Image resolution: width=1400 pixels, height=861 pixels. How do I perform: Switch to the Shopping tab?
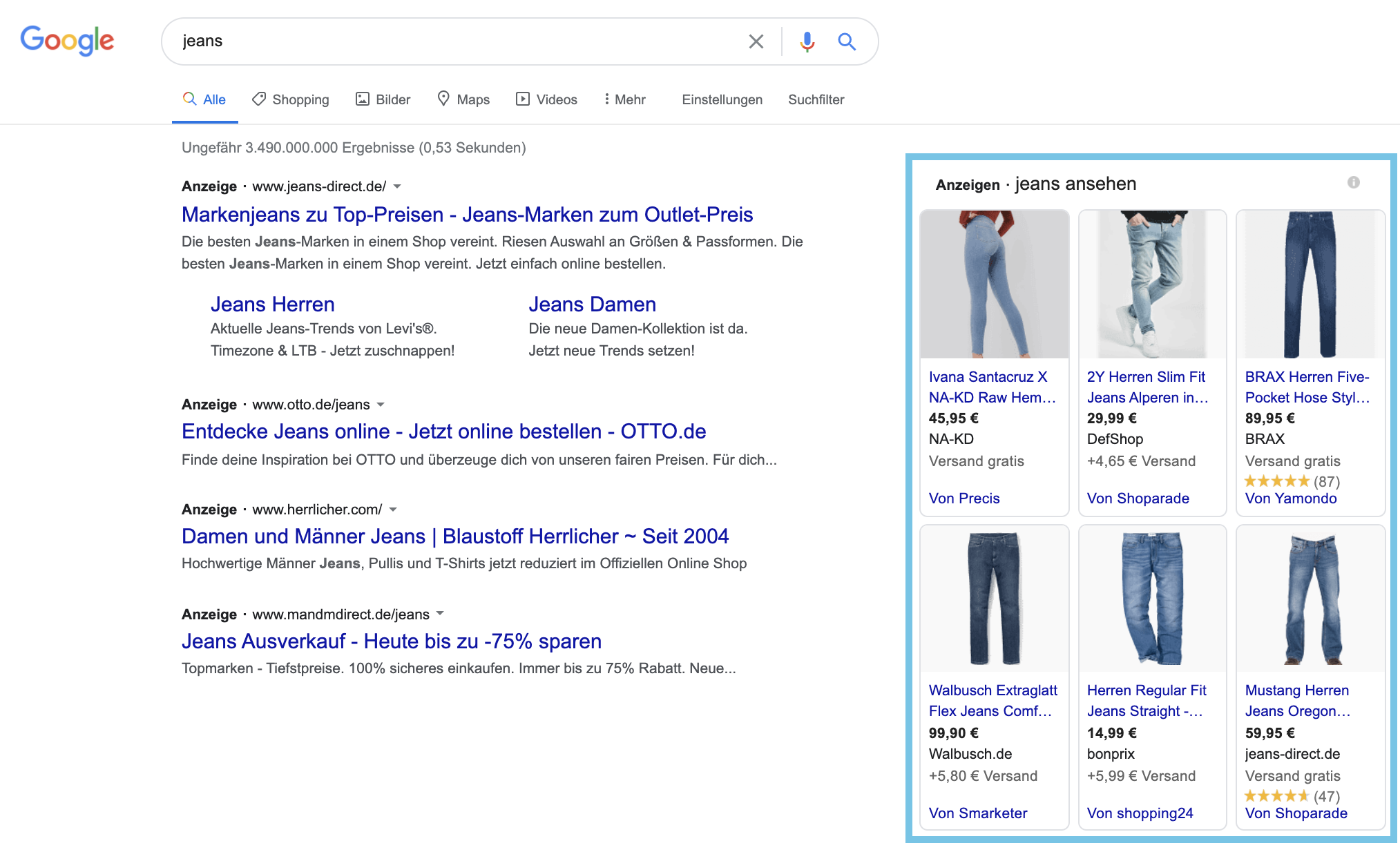pos(291,99)
